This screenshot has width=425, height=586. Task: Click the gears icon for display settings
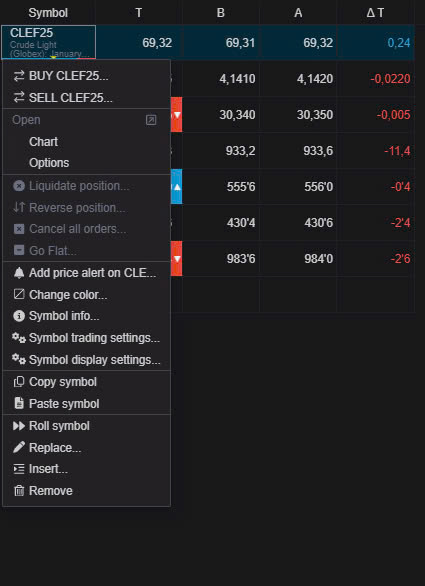(x=19, y=360)
